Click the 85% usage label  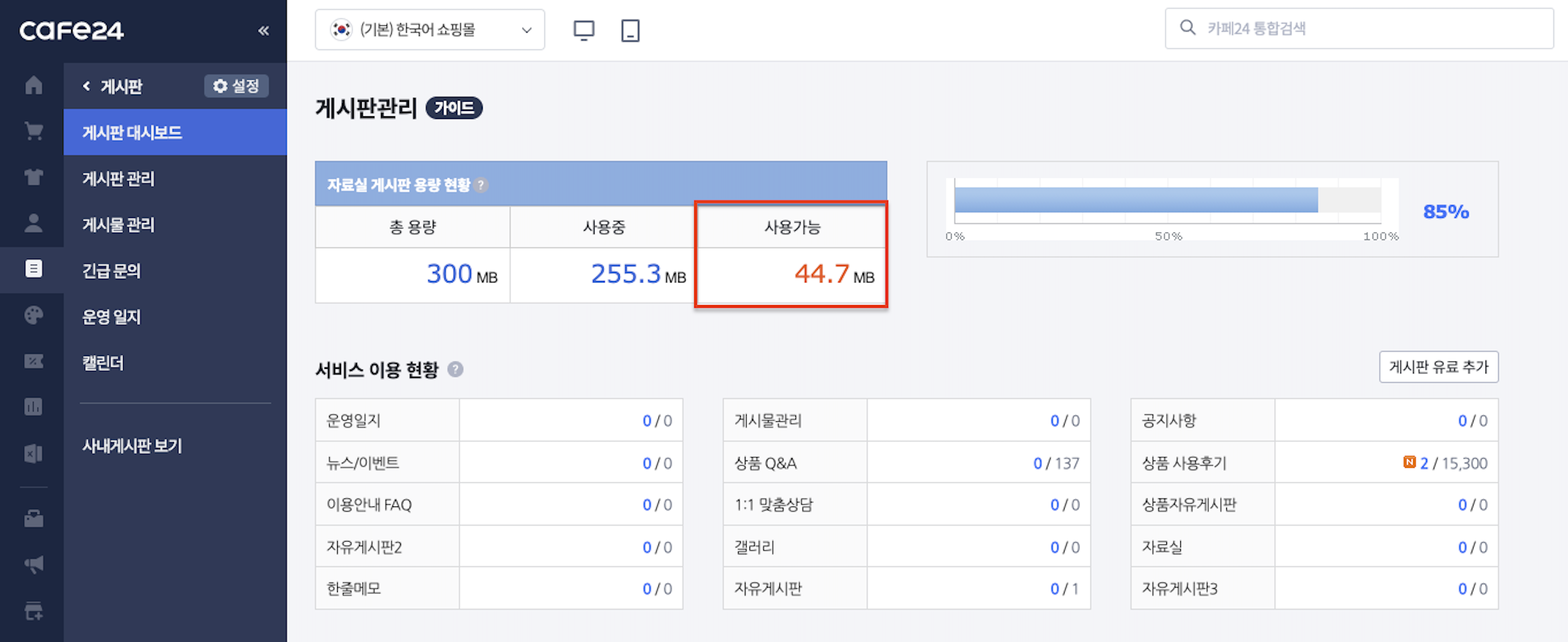1446,212
